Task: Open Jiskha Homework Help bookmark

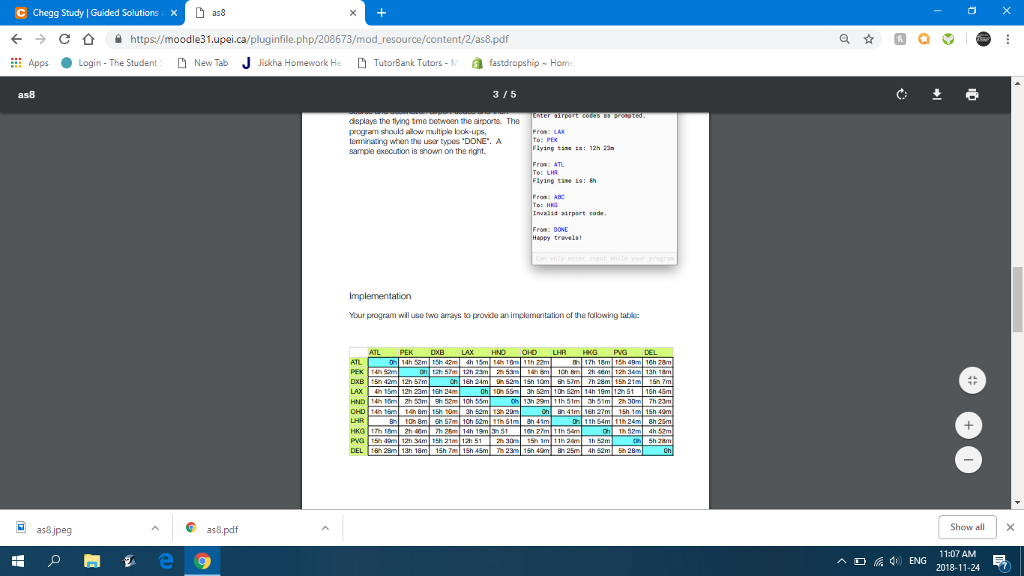Action: pos(292,63)
